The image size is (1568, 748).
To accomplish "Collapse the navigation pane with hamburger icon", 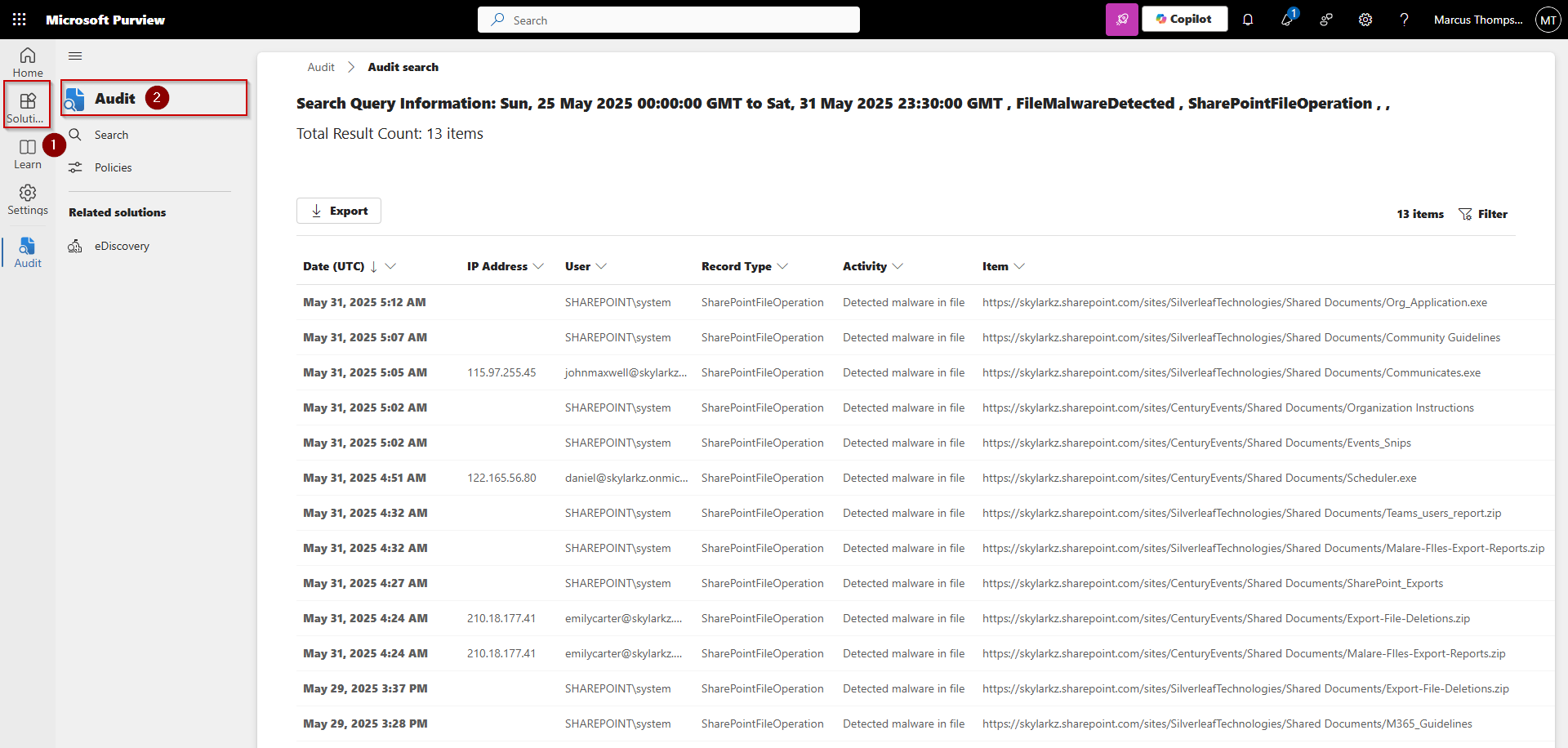I will pos(74,56).
